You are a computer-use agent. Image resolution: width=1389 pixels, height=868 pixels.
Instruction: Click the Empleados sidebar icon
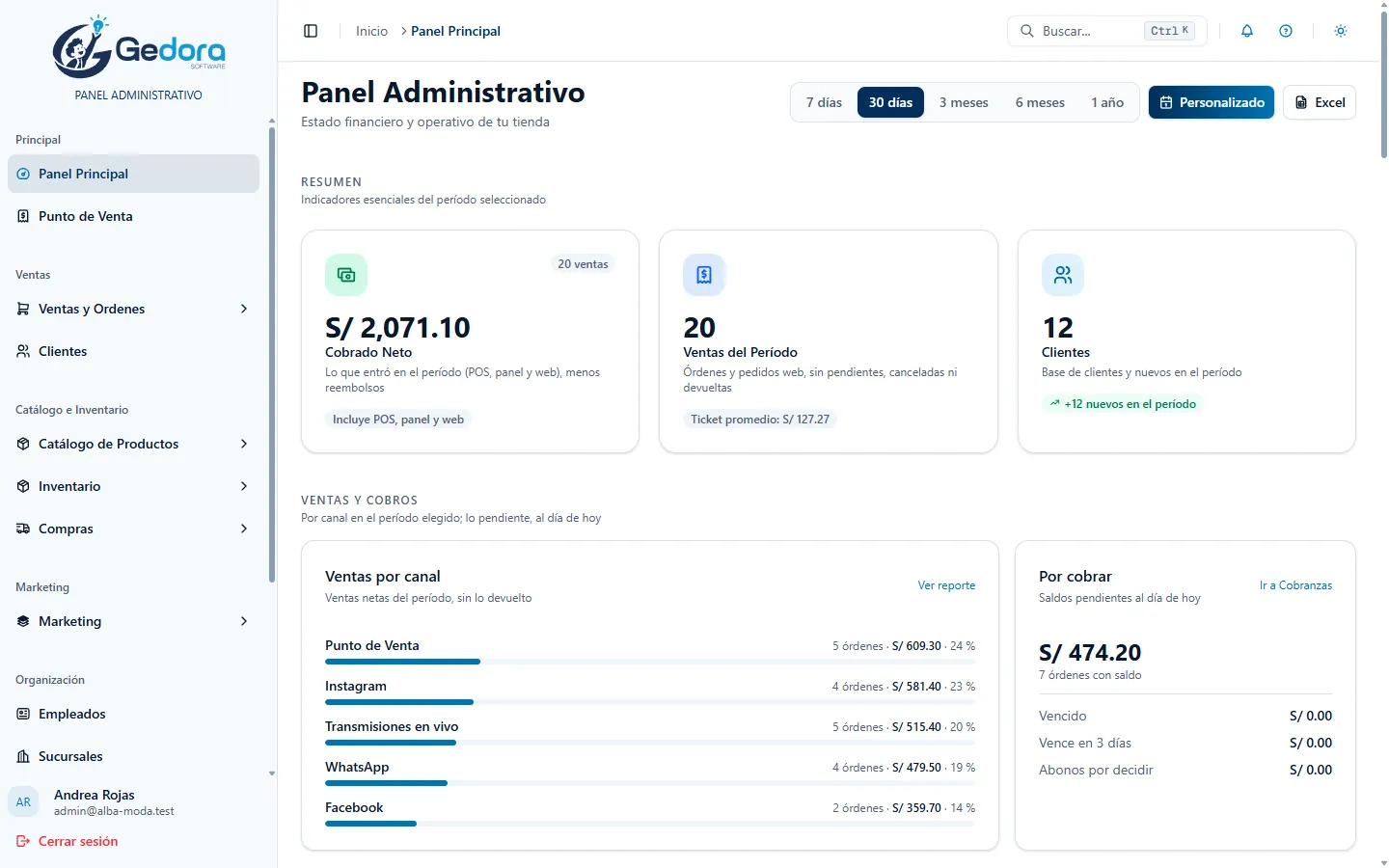23,714
